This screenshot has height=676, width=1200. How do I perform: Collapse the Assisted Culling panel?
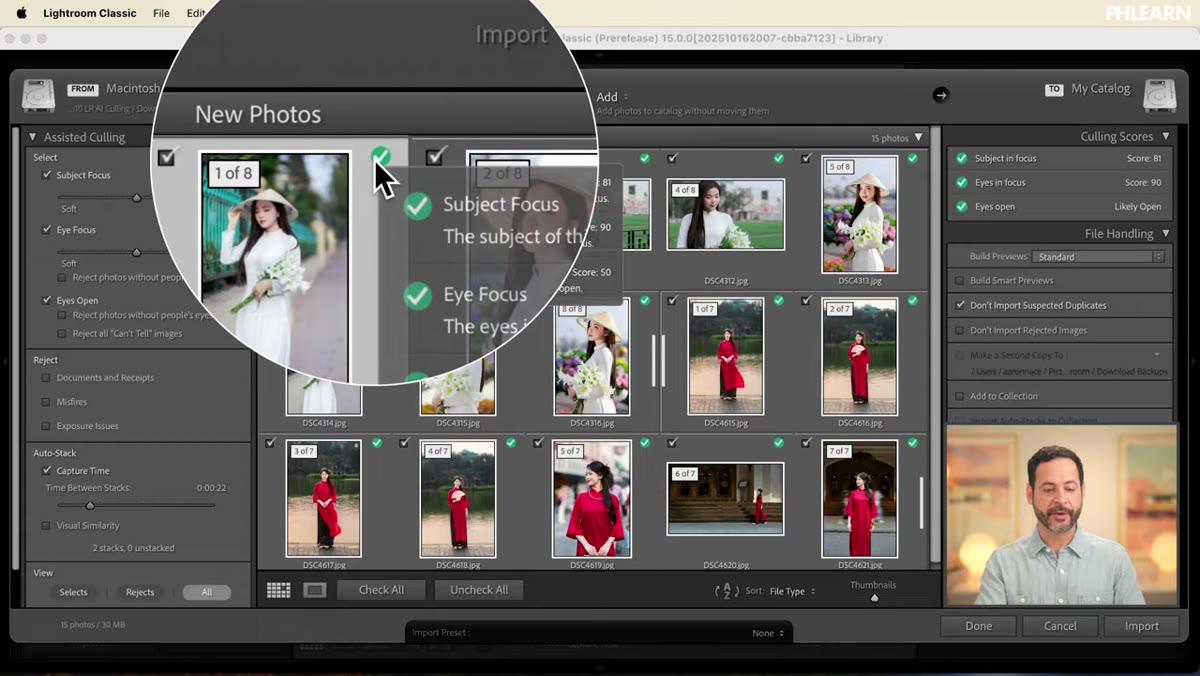click(x=32, y=137)
